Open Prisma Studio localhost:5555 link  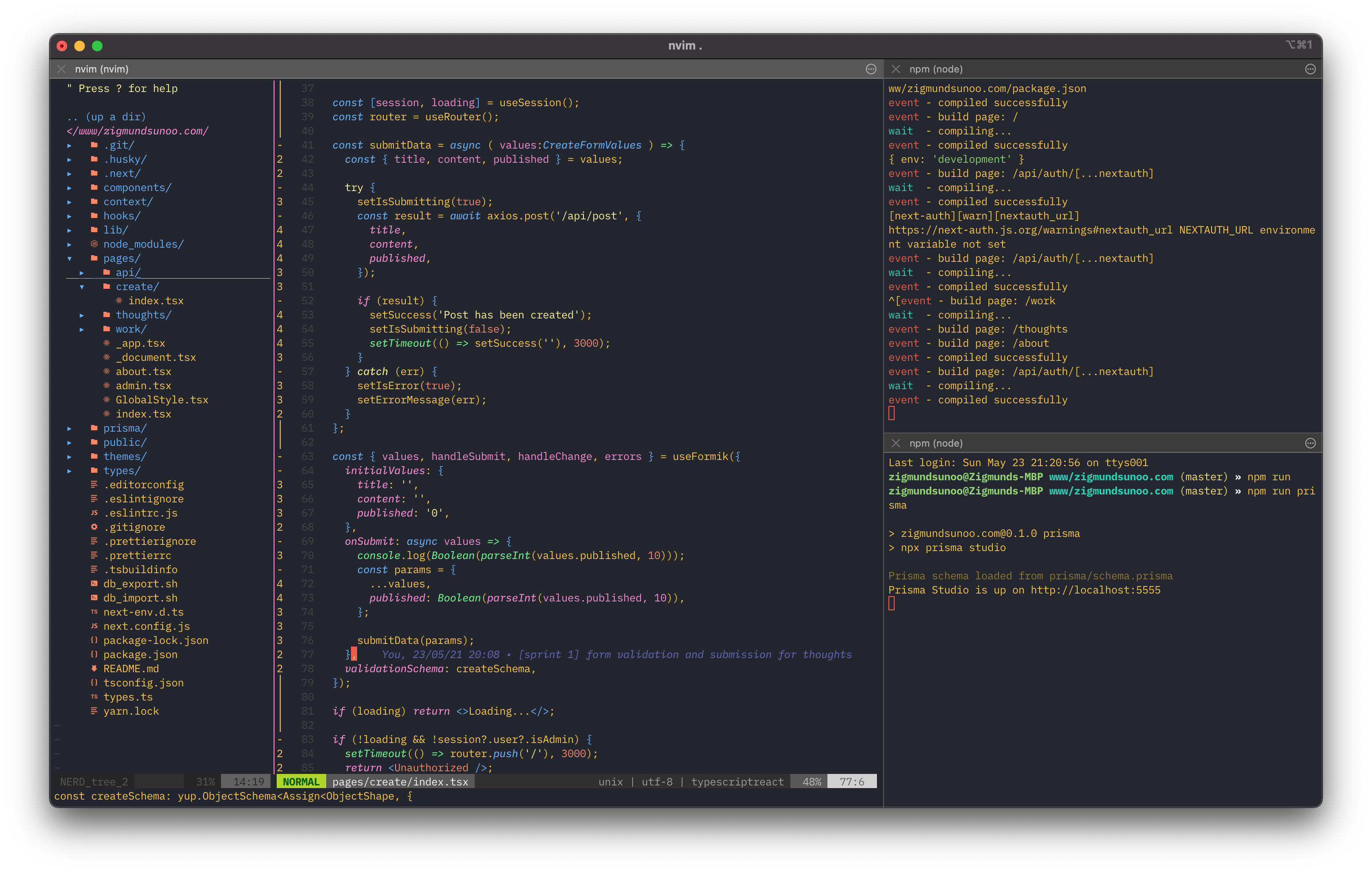[1095, 590]
